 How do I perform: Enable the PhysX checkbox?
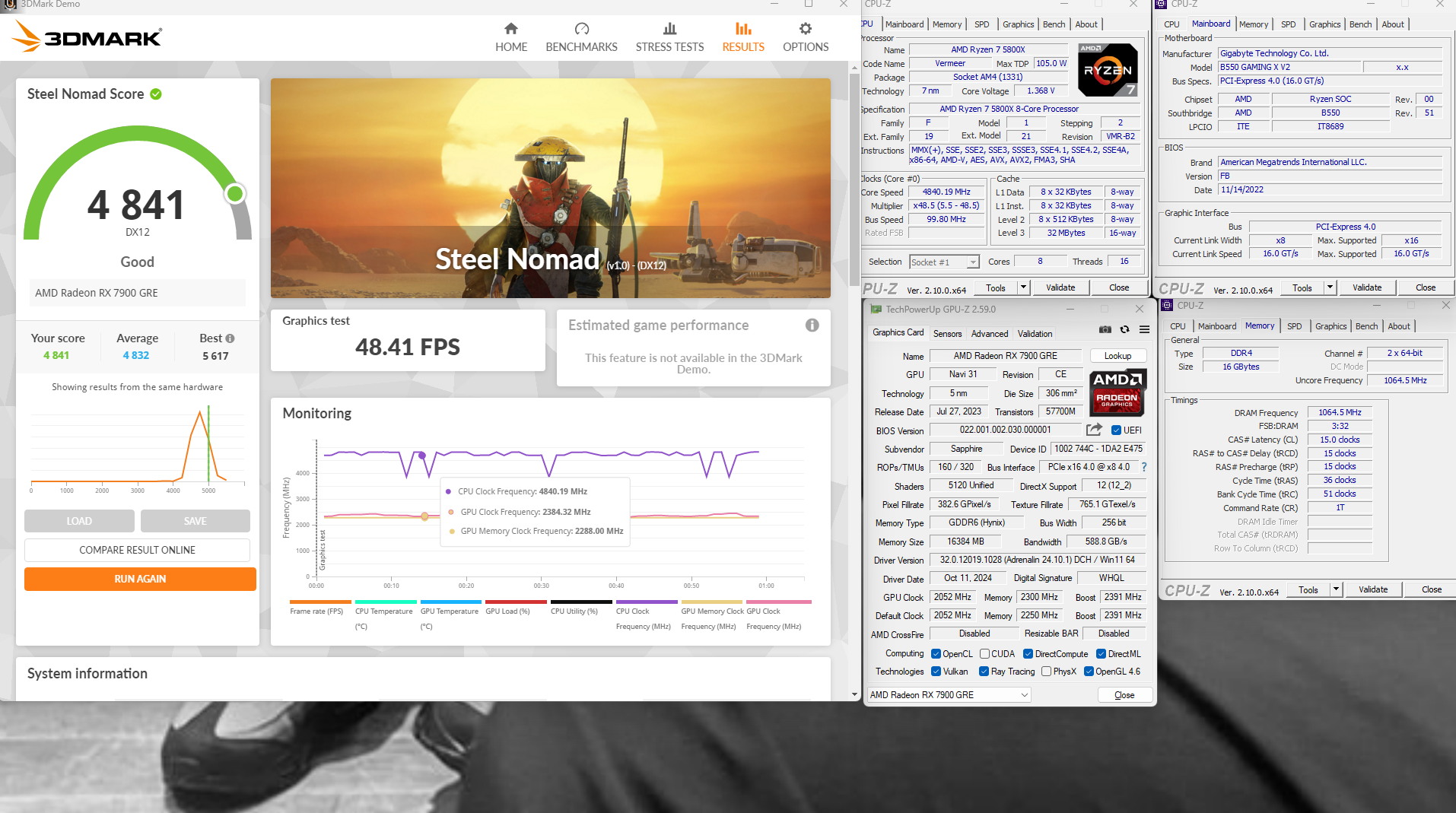tap(1047, 672)
